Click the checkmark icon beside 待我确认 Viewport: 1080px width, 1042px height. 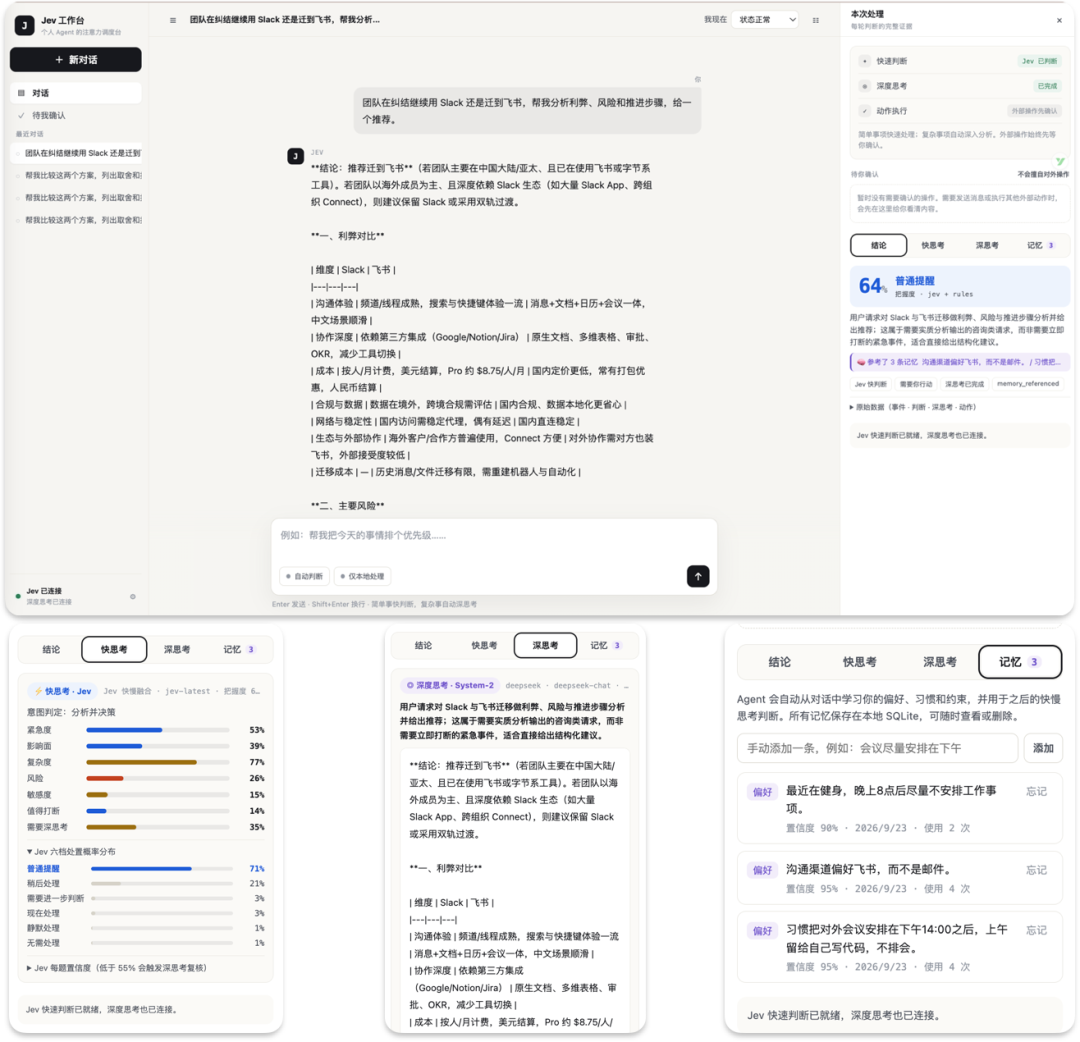21,115
